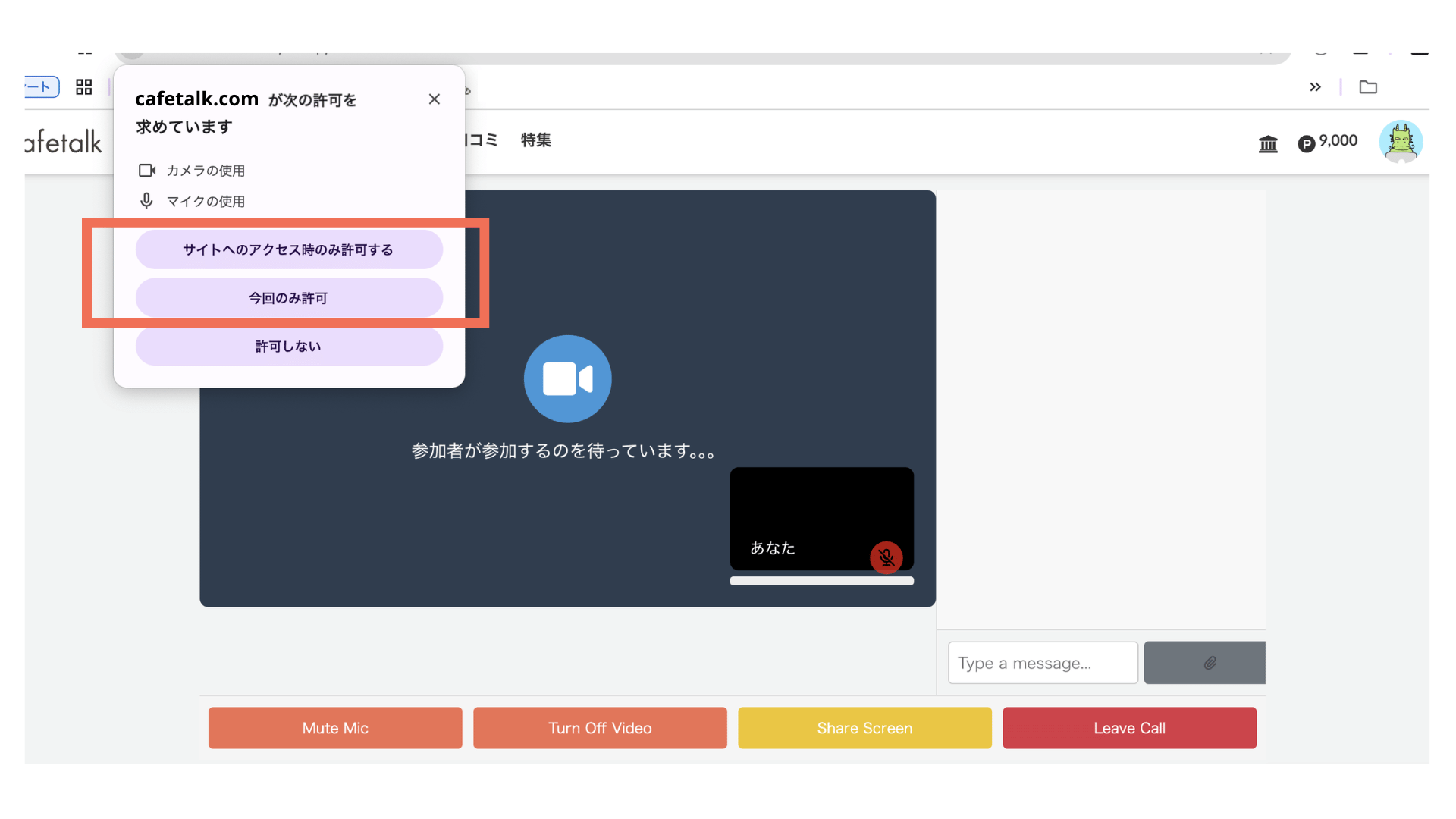
Task: Show hidden bookmarks with double chevron
Action: click(1315, 87)
